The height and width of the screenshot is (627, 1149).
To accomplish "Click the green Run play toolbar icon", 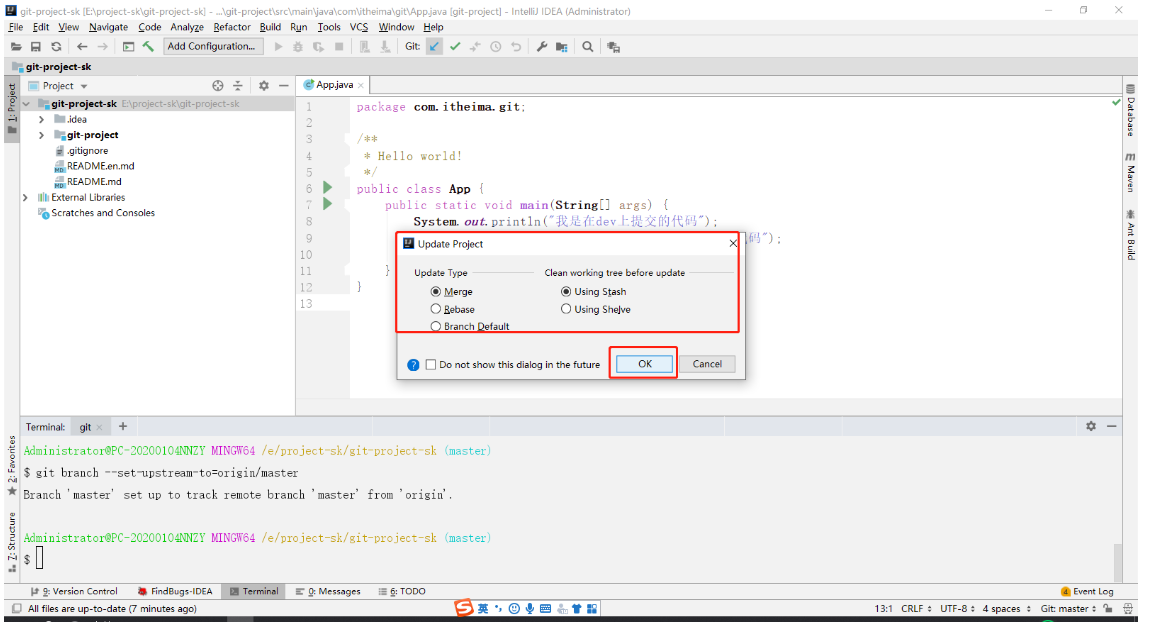I will tap(278, 47).
